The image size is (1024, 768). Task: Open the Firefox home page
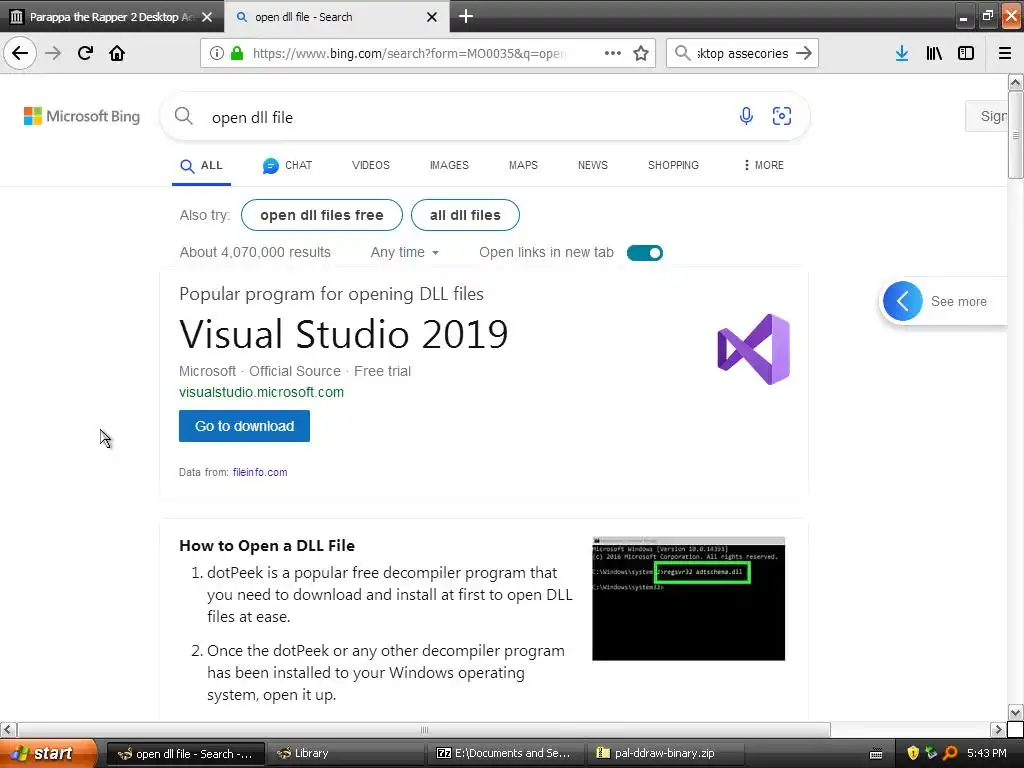click(117, 53)
